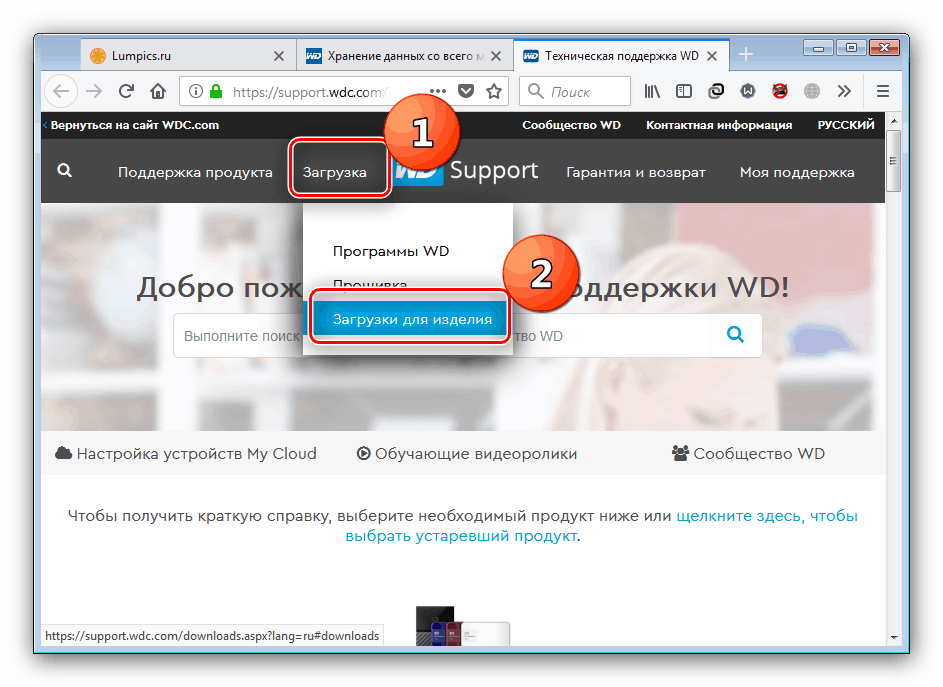Open the Моя поддержка menu
This screenshot has height=687, width=943.
click(797, 172)
